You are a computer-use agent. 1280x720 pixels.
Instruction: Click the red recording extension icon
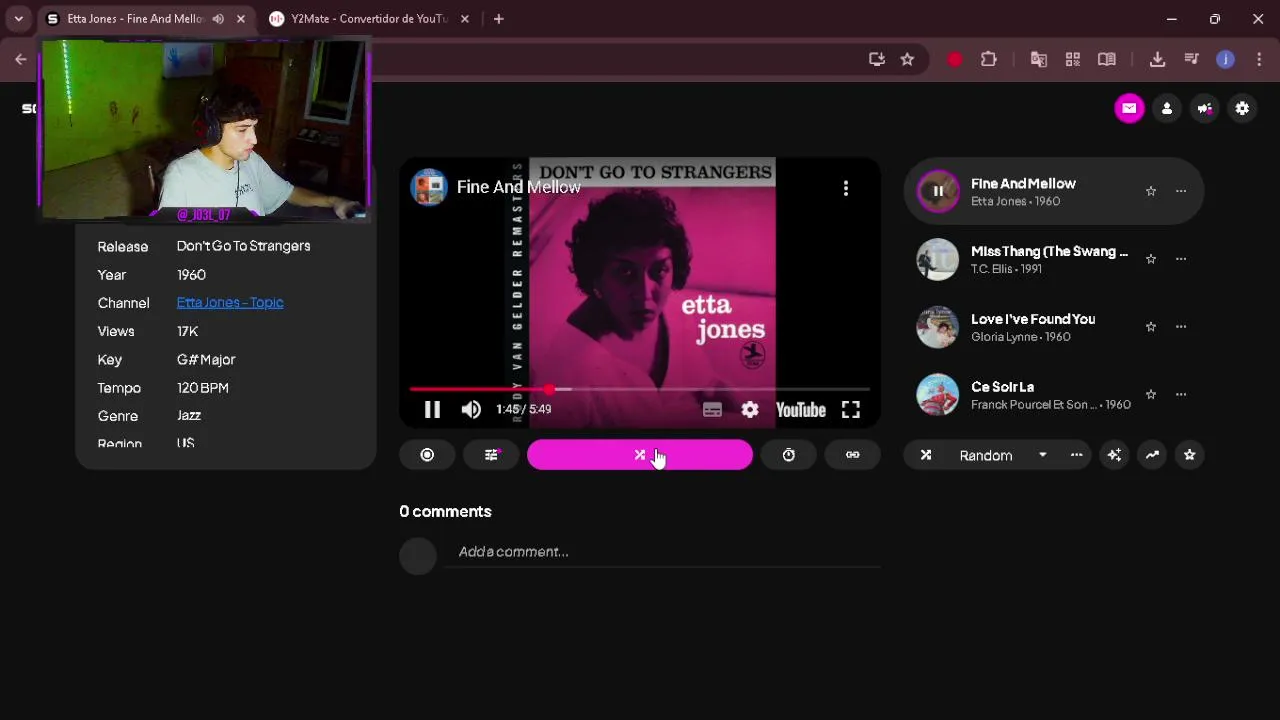click(955, 60)
